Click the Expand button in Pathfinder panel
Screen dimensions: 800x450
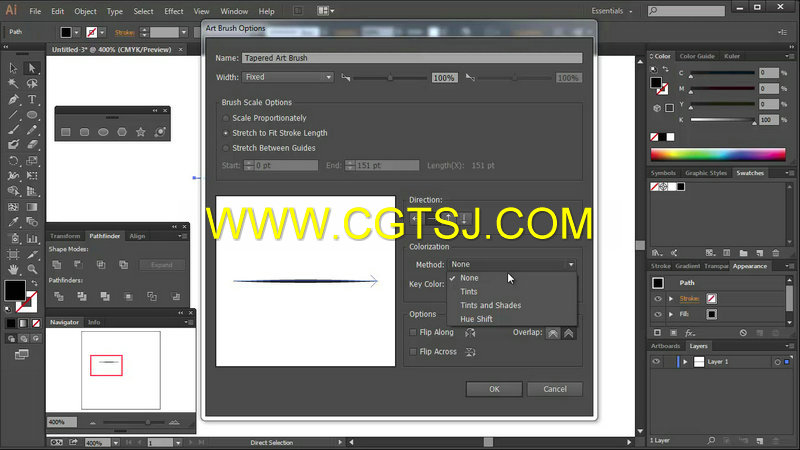tap(161, 265)
